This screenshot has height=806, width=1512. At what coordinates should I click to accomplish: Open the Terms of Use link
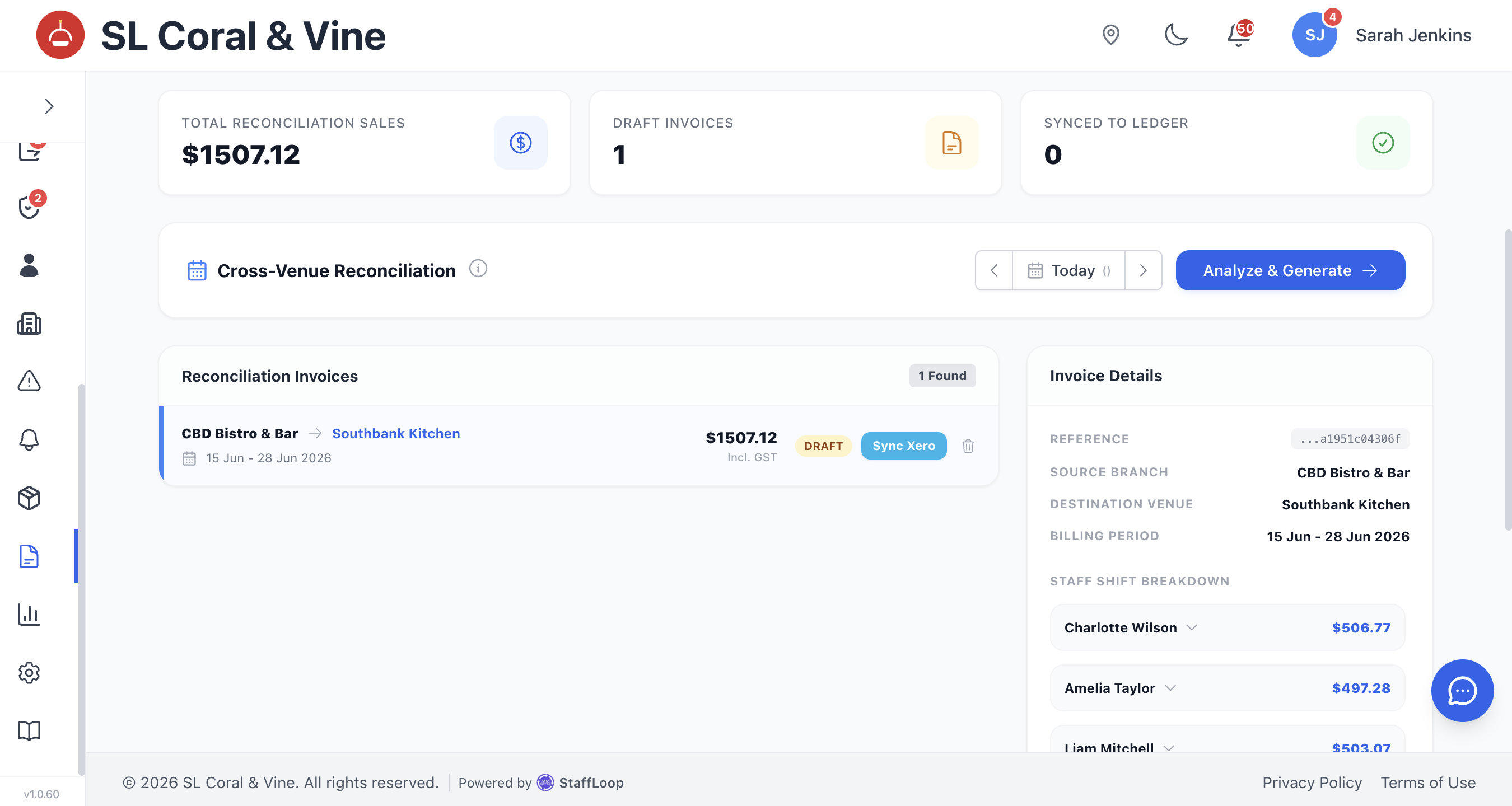click(1427, 782)
